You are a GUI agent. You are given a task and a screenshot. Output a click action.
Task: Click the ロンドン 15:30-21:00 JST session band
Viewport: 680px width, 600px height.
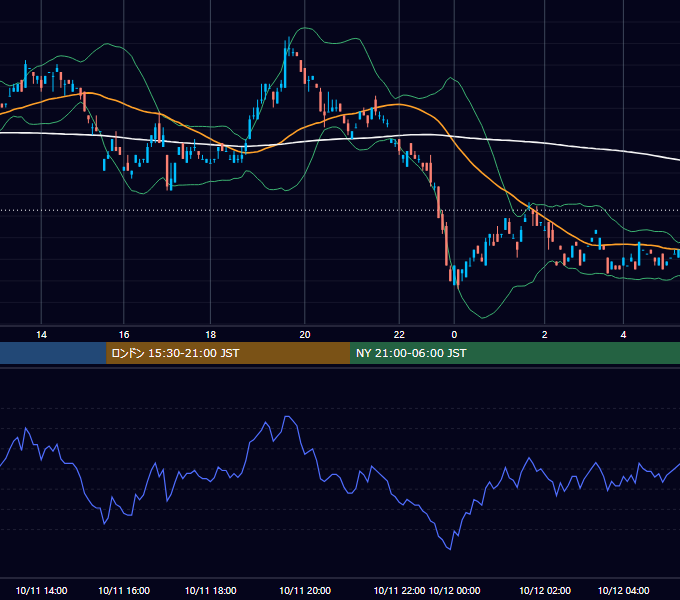pyautogui.click(x=228, y=353)
